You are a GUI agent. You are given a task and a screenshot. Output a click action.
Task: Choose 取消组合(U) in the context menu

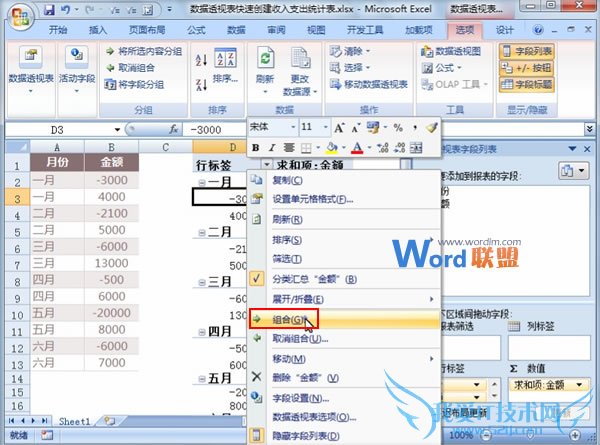(344, 339)
